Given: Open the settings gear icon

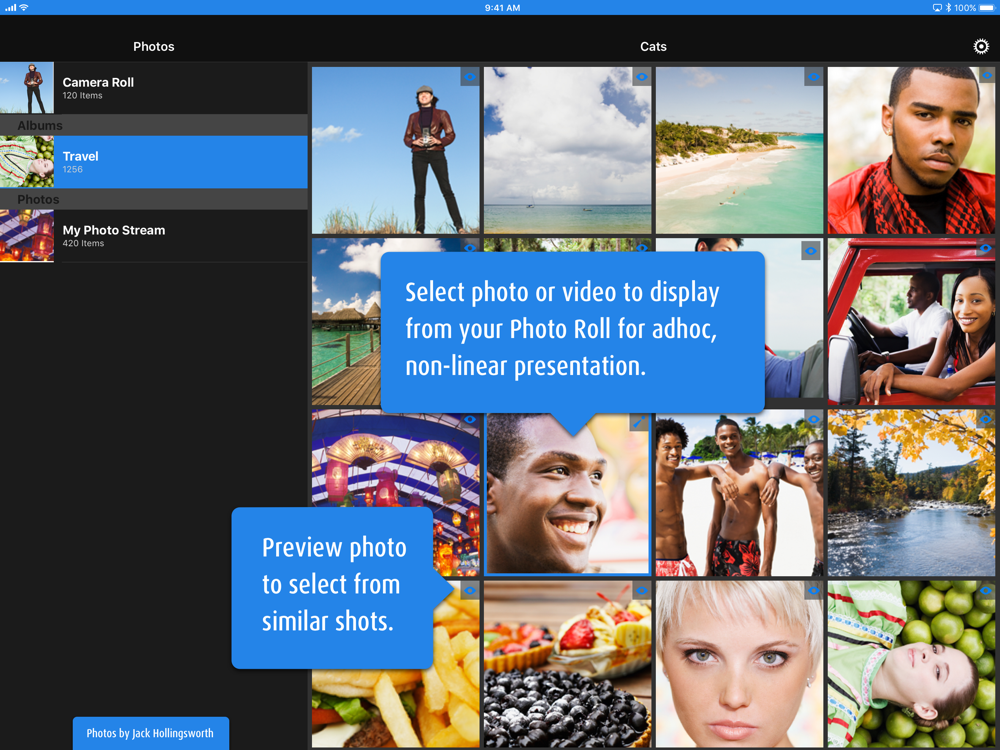Looking at the screenshot, I should pyautogui.click(x=981, y=46).
